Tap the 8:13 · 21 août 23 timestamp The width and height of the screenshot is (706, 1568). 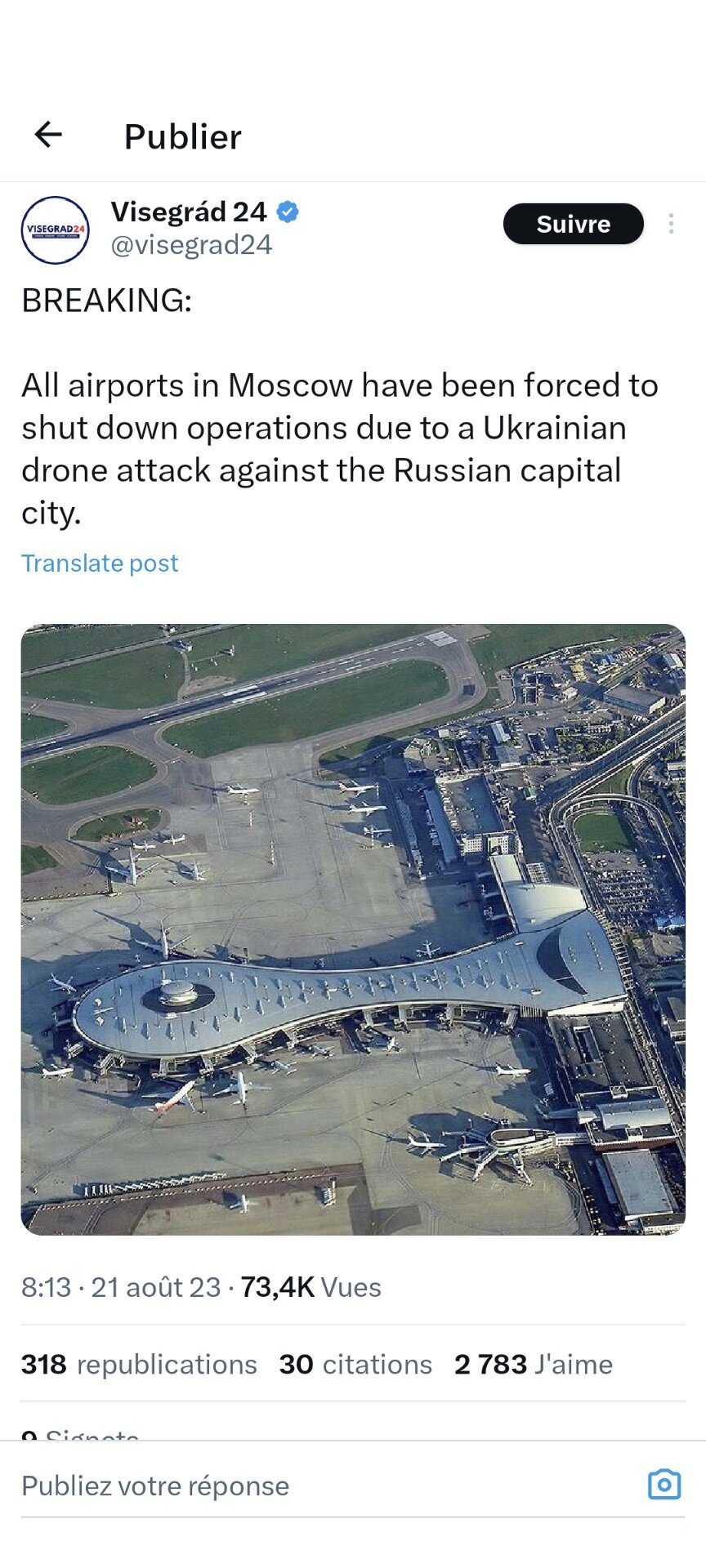coord(121,1287)
